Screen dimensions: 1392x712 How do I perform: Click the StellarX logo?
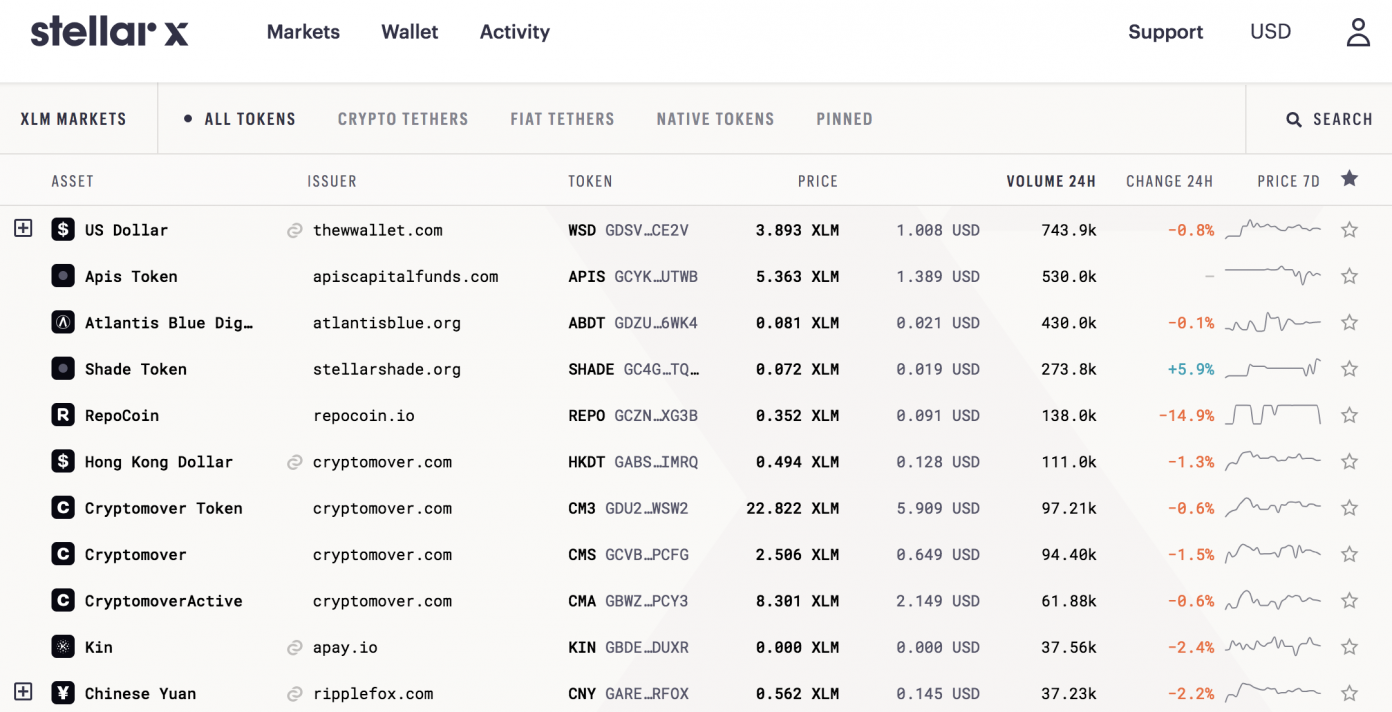109,31
